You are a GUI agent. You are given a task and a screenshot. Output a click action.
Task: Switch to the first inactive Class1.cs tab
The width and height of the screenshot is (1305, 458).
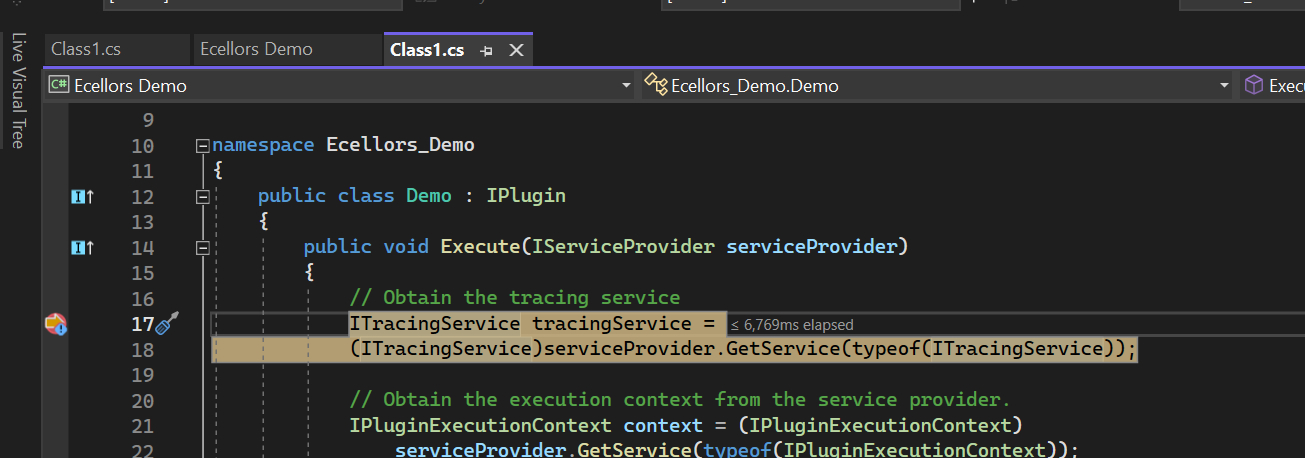(x=86, y=49)
